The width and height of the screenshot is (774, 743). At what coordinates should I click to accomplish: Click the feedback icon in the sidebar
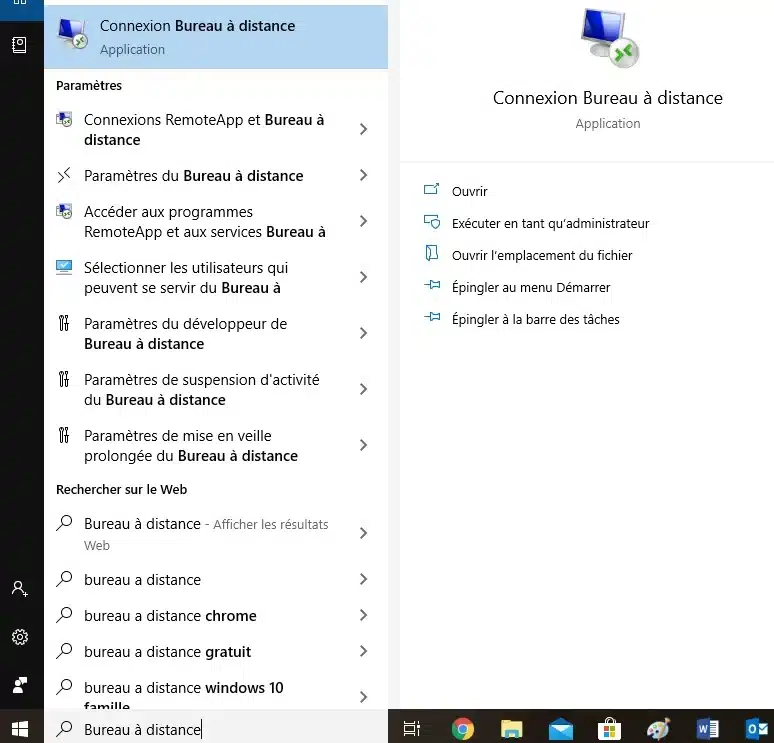(x=20, y=685)
